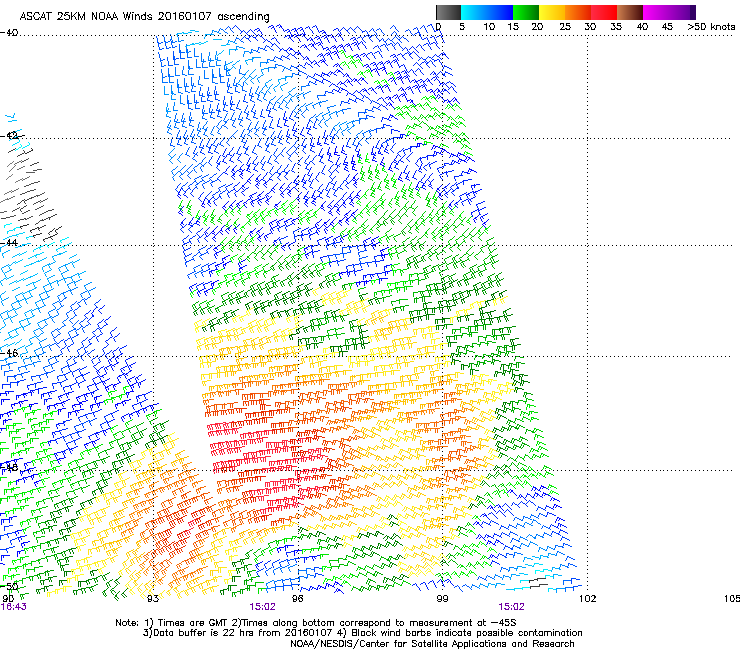The height and width of the screenshot is (650, 740).
Task: Click the black contaminated wind barbs near bottom right
Action: coord(538,582)
